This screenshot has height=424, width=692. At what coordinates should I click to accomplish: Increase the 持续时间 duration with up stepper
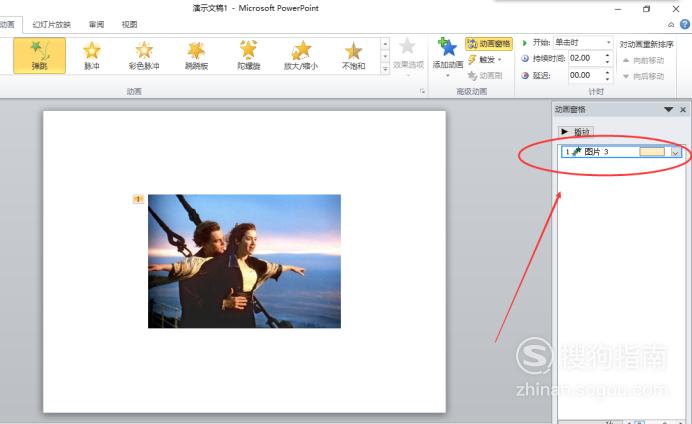tap(607, 55)
